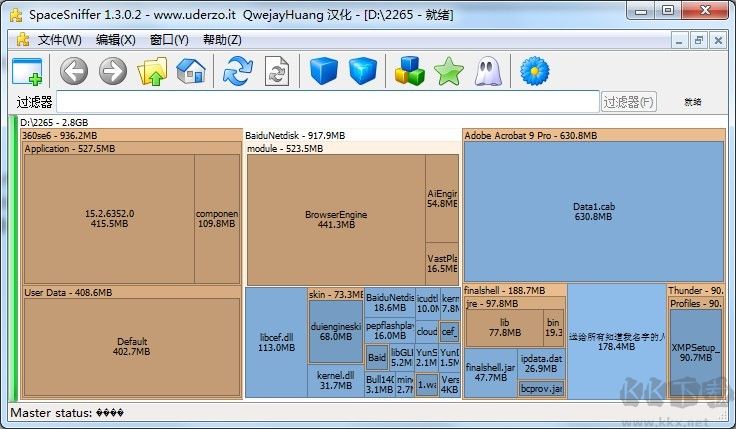This screenshot has height=429, width=736.
Task: Click the BaiduNetdisk - 917.9MB header
Action: pos(352,136)
